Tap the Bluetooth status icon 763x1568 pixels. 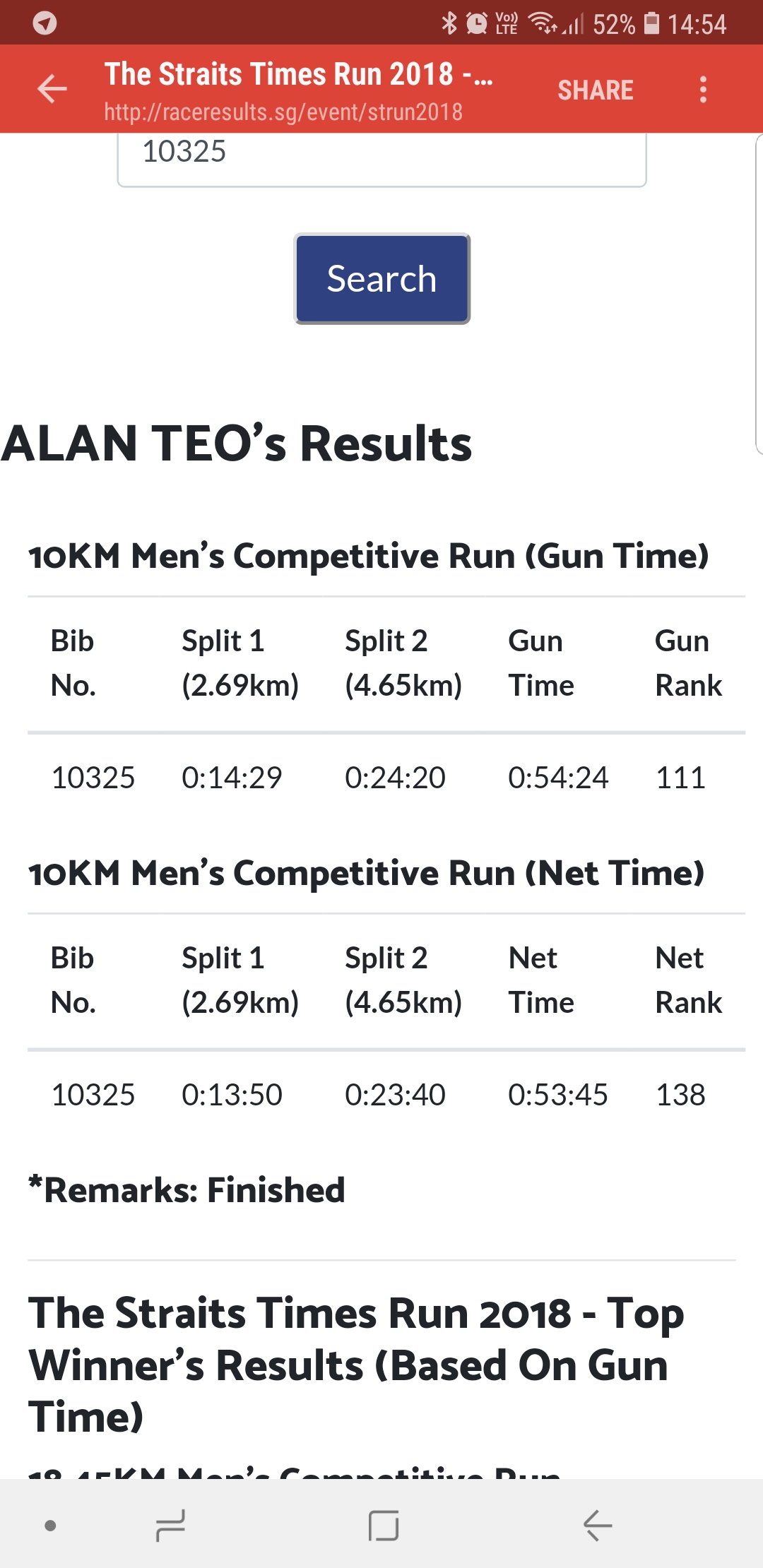[x=449, y=23]
